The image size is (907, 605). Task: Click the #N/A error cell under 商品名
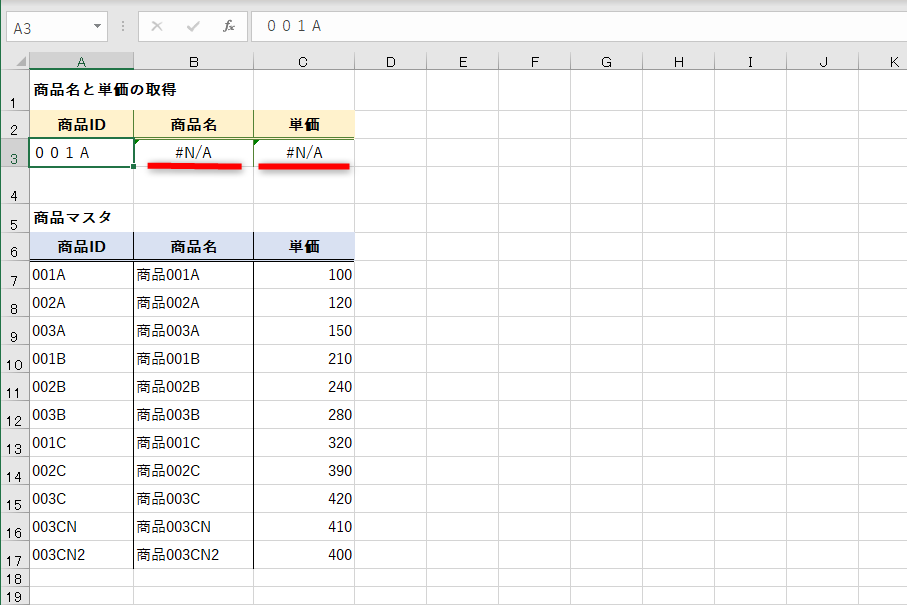pyautogui.click(x=193, y=152)
